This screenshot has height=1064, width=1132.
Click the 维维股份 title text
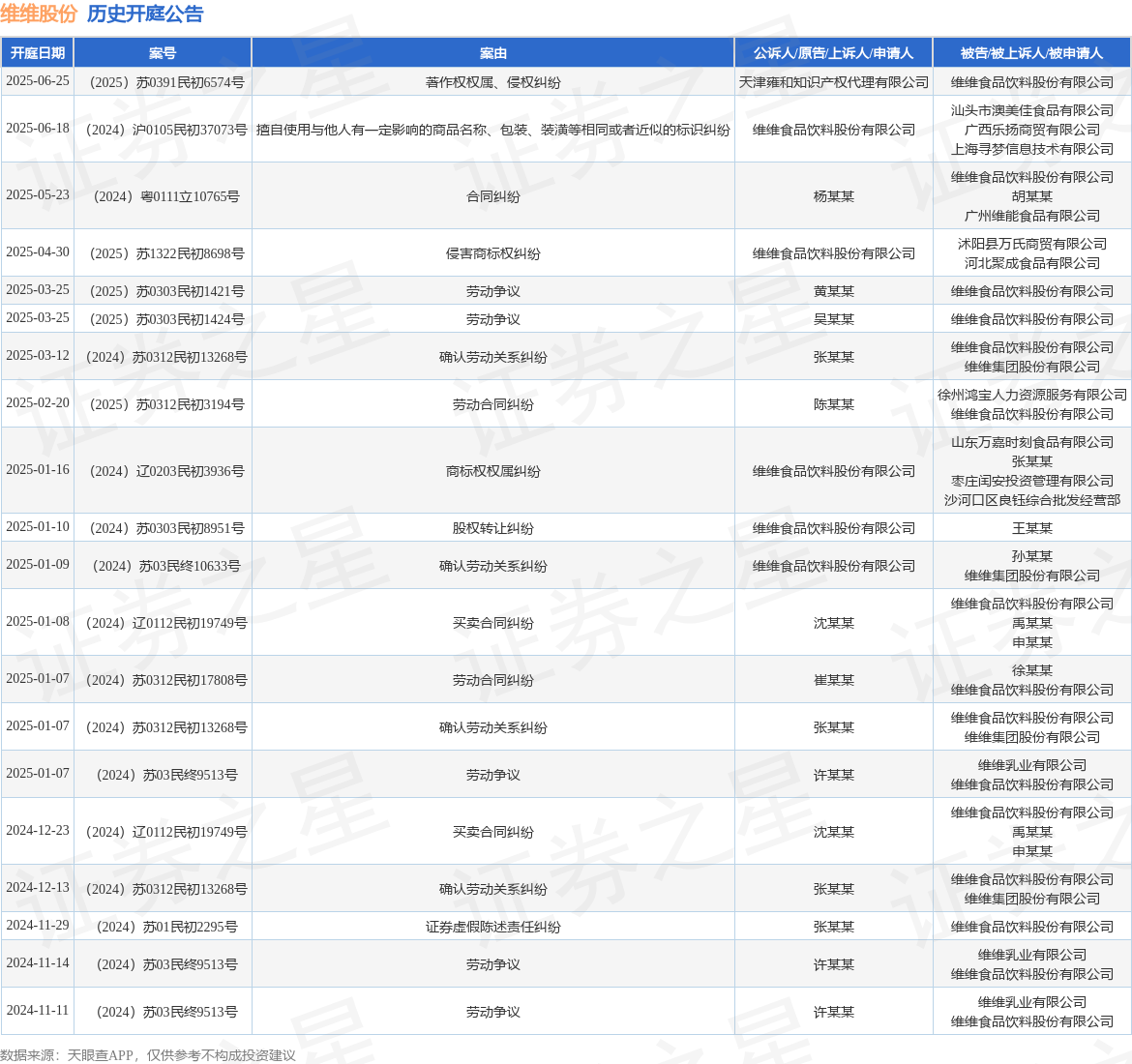(x=39, y=15)
